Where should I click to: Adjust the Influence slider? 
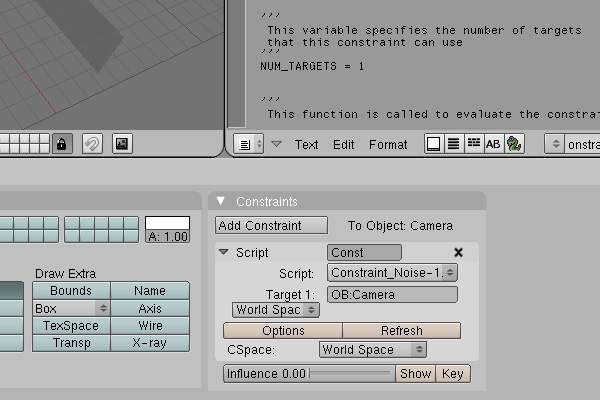pyautogui.click(x=310, y=374)
